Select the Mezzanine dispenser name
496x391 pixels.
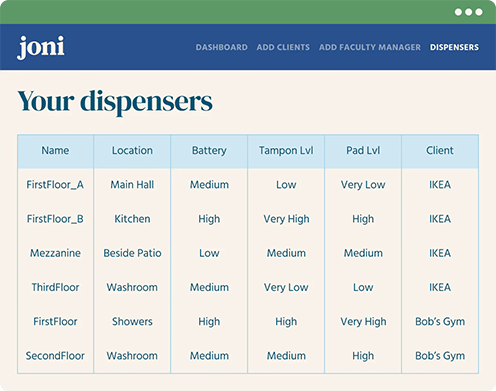click(x=55, y=253)
